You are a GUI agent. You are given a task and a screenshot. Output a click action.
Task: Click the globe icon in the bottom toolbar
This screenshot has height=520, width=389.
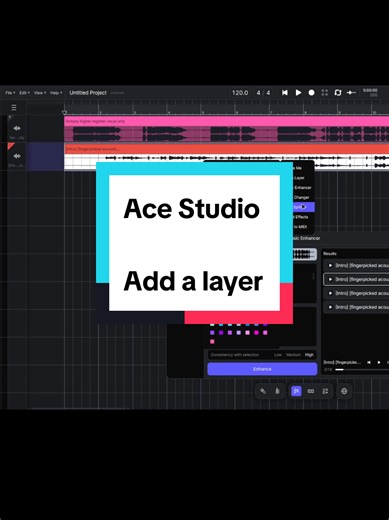[344, 391]
